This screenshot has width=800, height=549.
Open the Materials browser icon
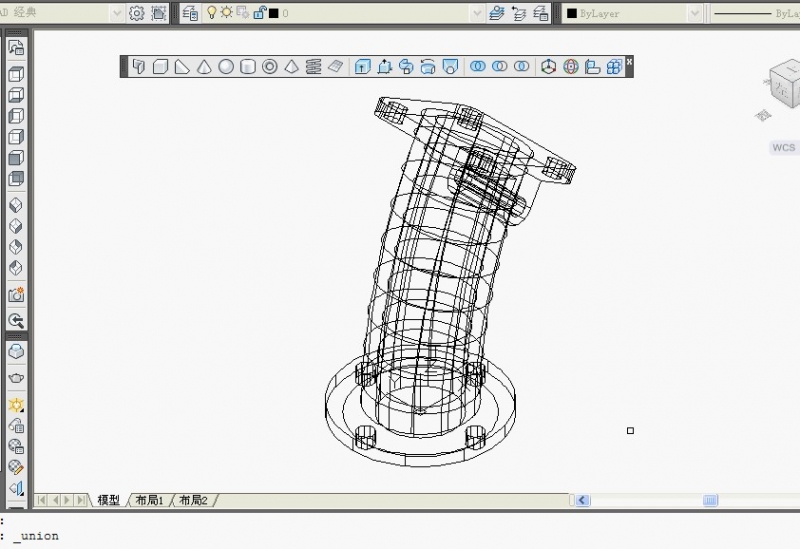(16, 446)
